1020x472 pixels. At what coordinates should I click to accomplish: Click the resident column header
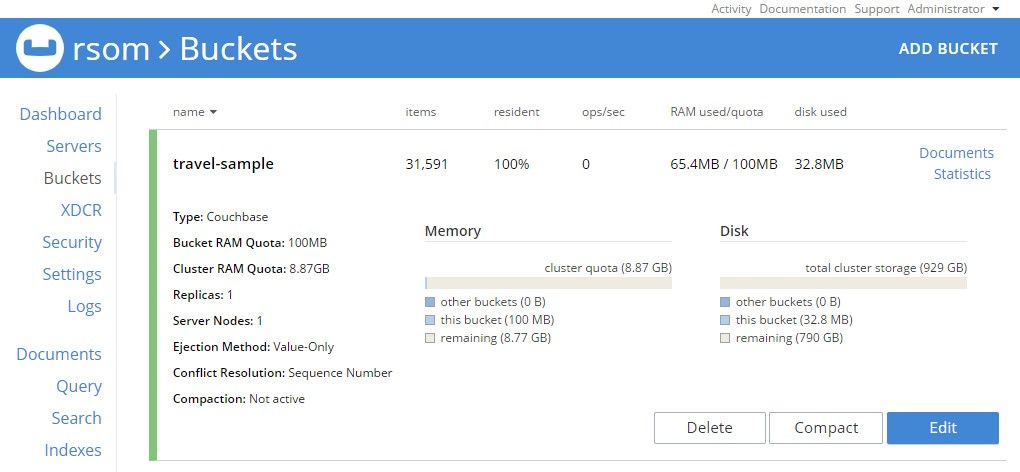click(517, 112)
